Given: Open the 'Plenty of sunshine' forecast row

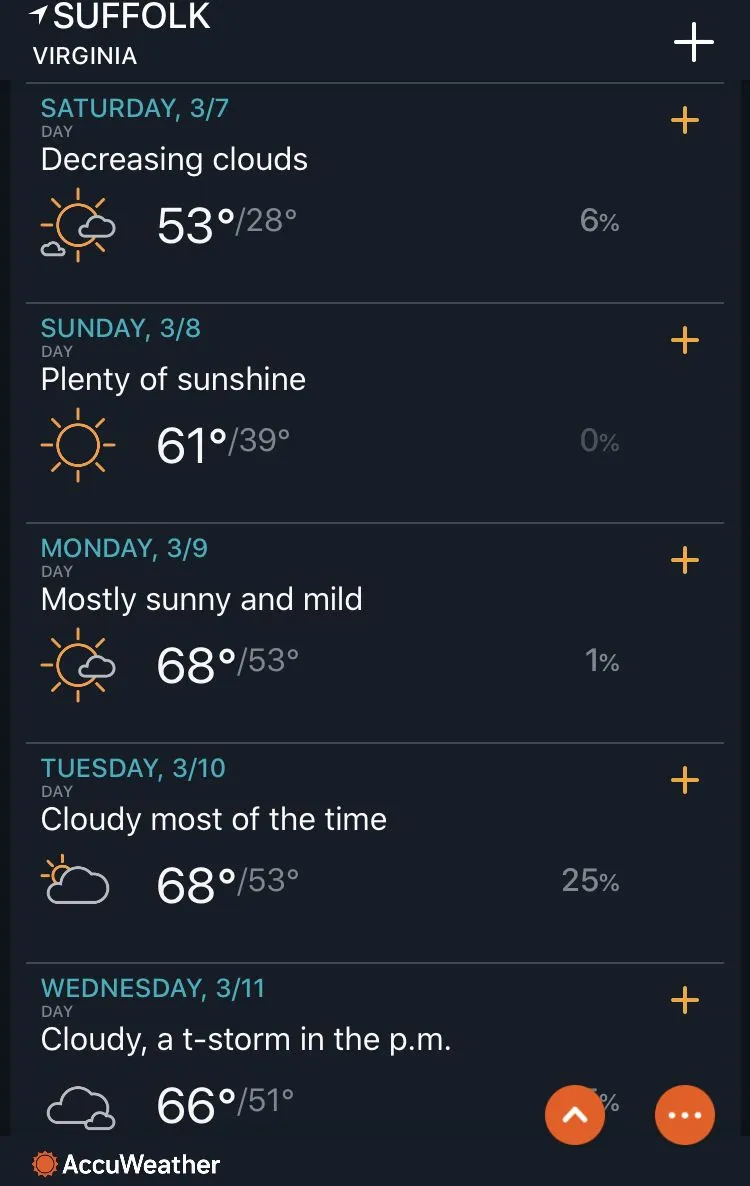Looking at the screenshot, I should [173, 380].
